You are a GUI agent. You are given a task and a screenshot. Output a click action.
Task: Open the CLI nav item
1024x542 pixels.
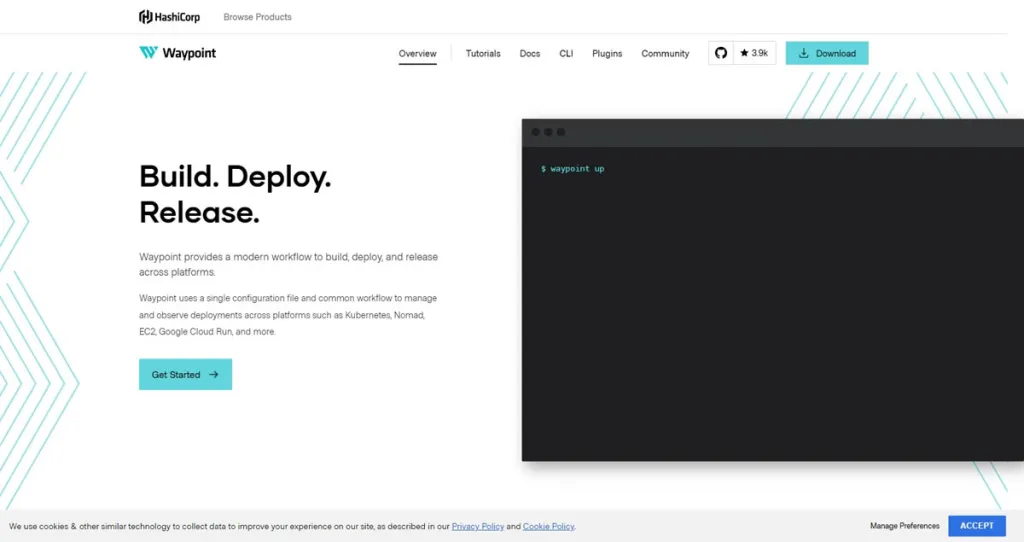[566, 54]
